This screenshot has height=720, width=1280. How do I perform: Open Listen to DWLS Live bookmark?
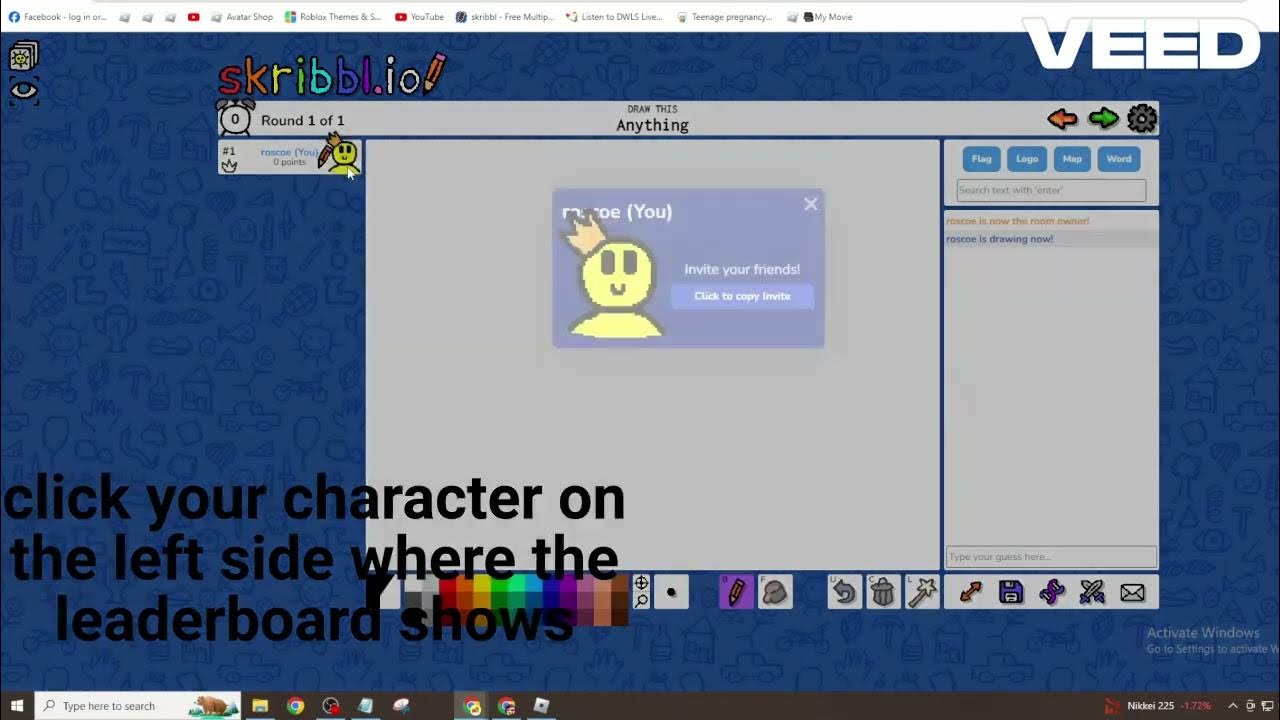[614, 17]
